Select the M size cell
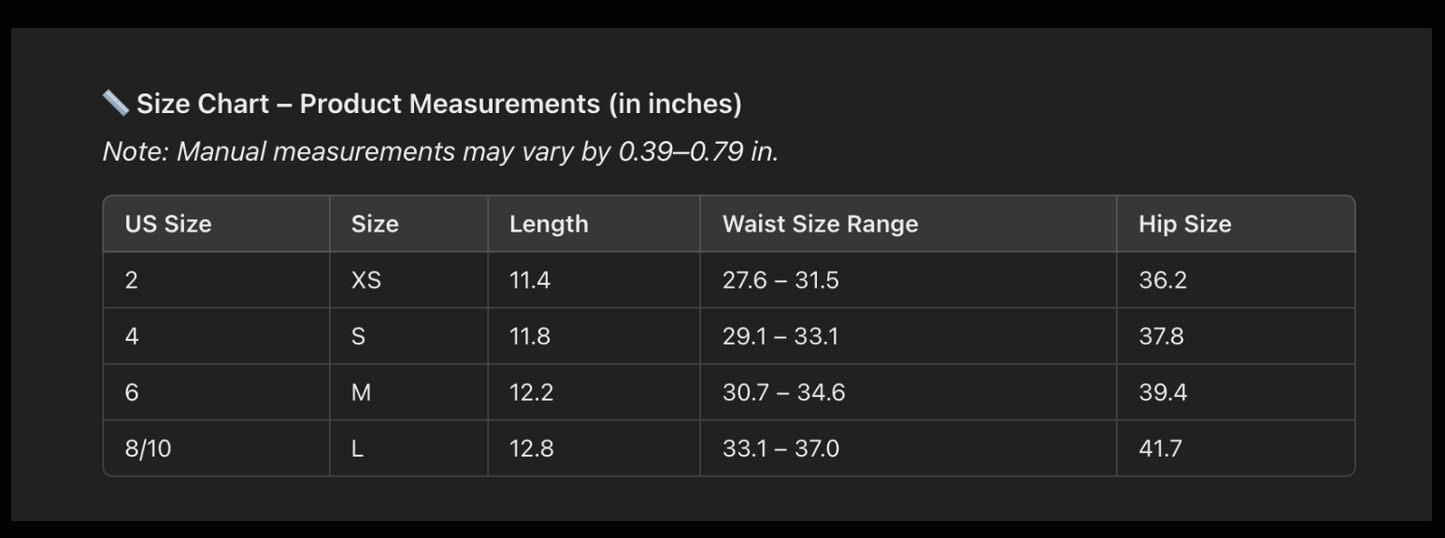1445x538 pixels. click(361, 393)
